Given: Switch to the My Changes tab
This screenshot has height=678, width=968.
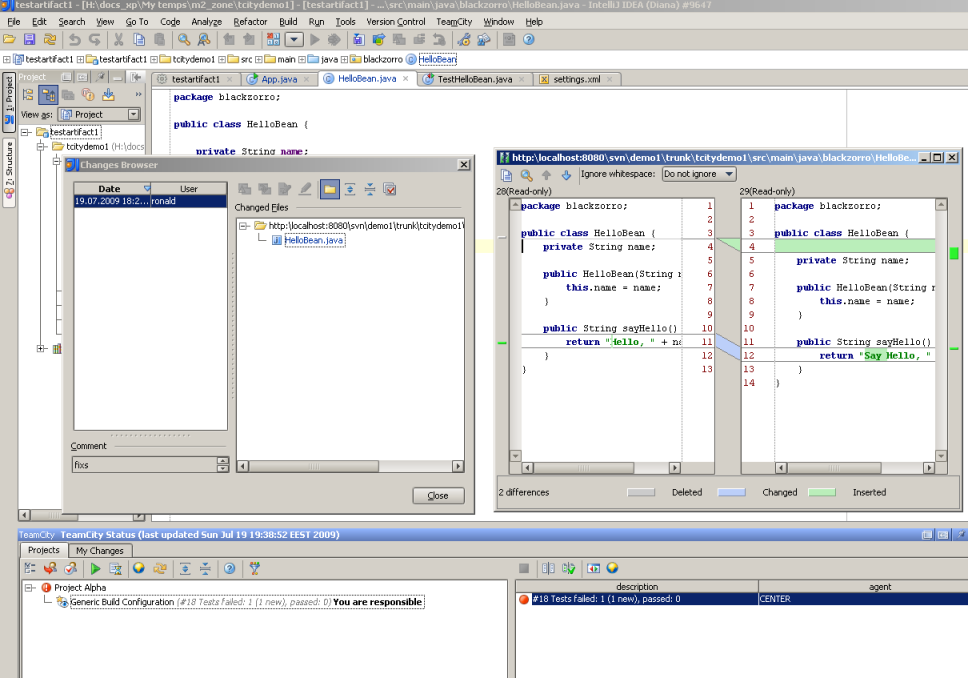Looking at the screenshot, I should tap(100, 550).
